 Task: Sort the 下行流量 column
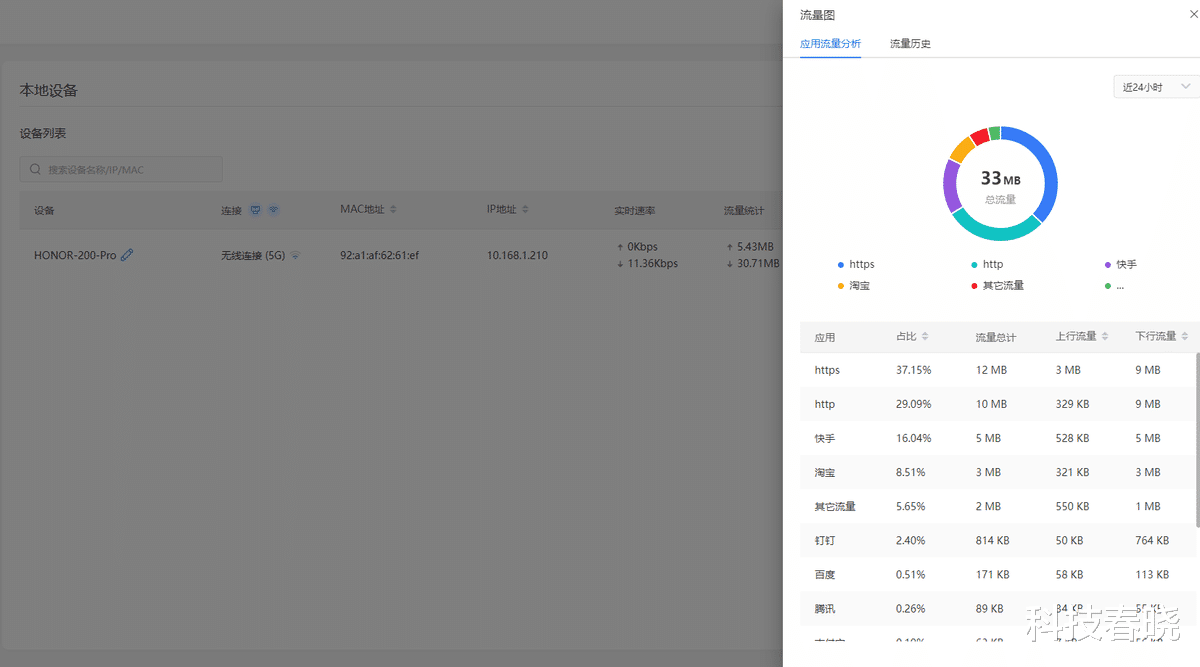pyautogui.click(x=1185, y=337)
